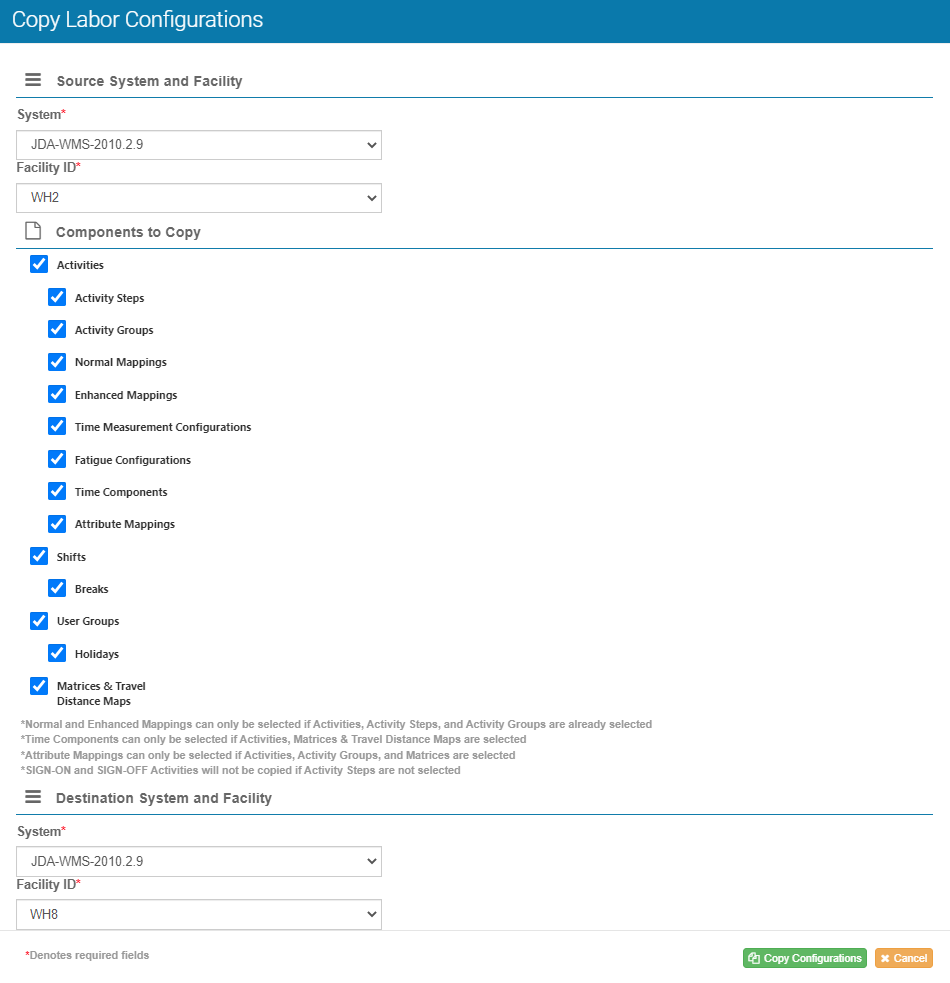Toggle the Breaks checkbox

(57, 588)
